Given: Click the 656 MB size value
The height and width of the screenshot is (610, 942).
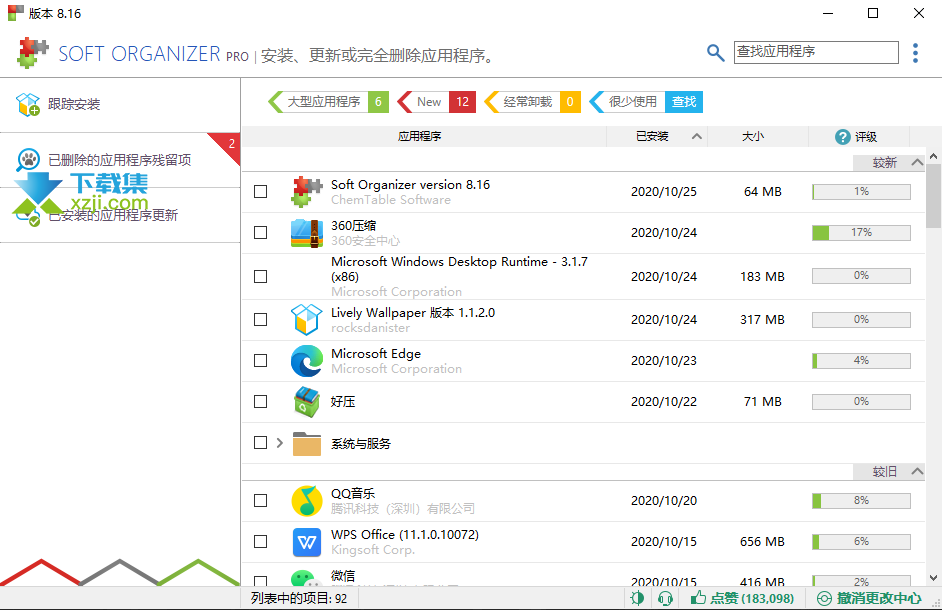Looking at the screenshot, I should pos(762,542).
